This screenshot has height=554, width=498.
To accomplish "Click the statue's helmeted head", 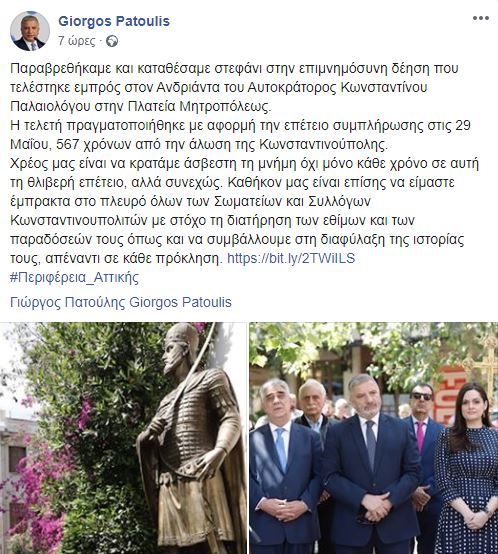I will (x=181, y=348).
